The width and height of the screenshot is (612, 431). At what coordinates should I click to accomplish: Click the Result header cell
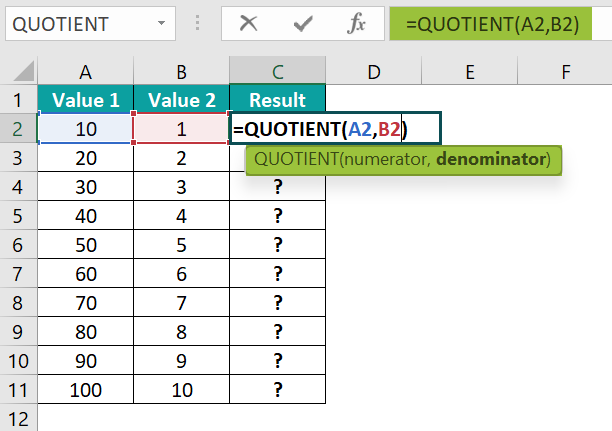pyautogui.click(x=277, y=100)
